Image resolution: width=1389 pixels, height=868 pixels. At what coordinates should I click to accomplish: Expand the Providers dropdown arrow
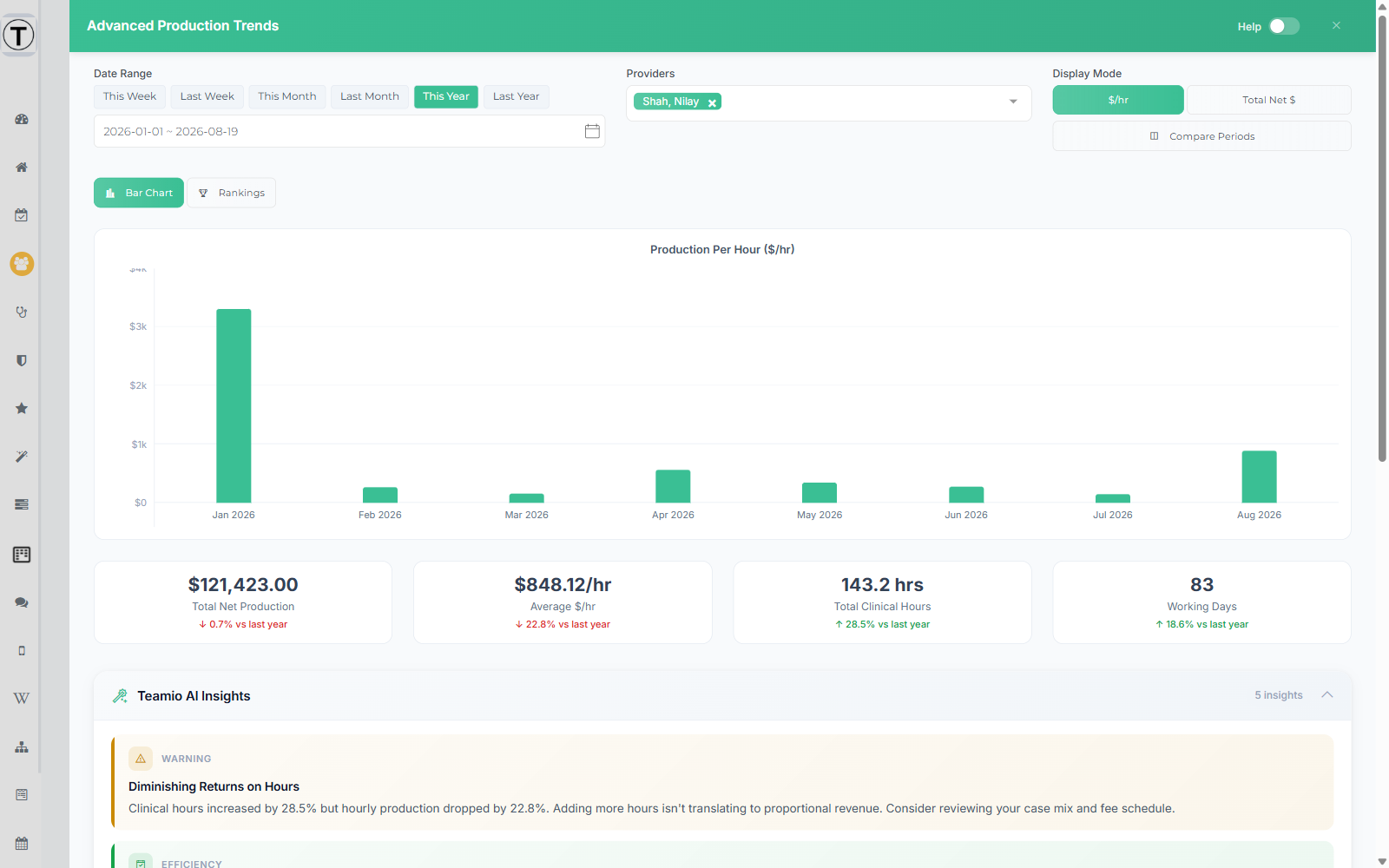[1013, 102]
